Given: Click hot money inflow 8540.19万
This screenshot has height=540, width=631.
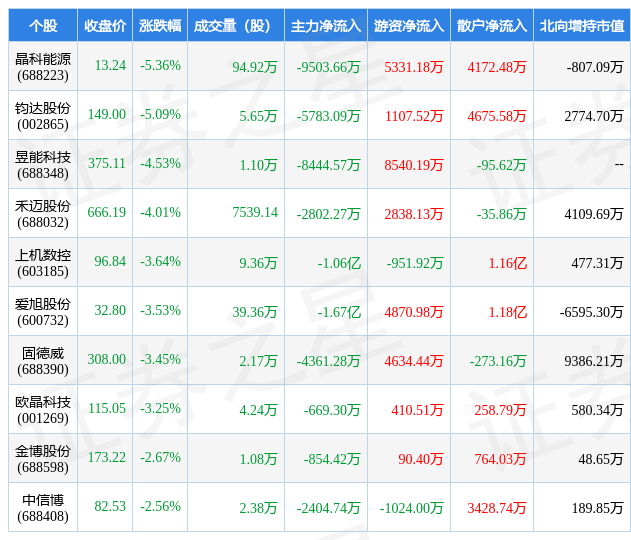Looking at the screenshot, I should pyautogui.click(x=414, y=165).
